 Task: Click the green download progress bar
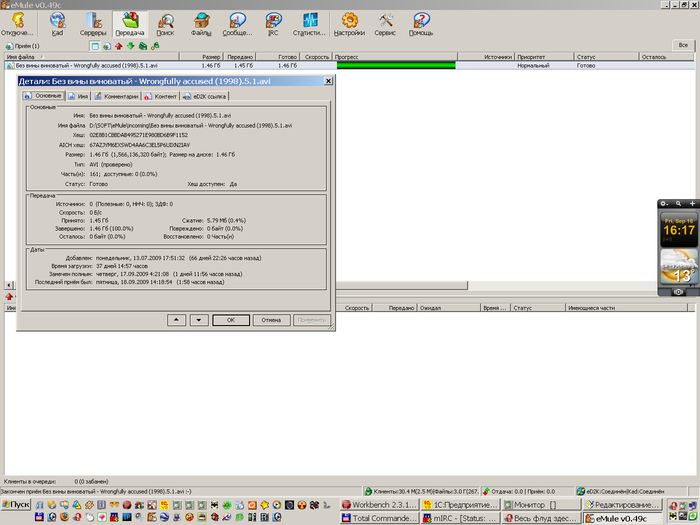(393, 65)
